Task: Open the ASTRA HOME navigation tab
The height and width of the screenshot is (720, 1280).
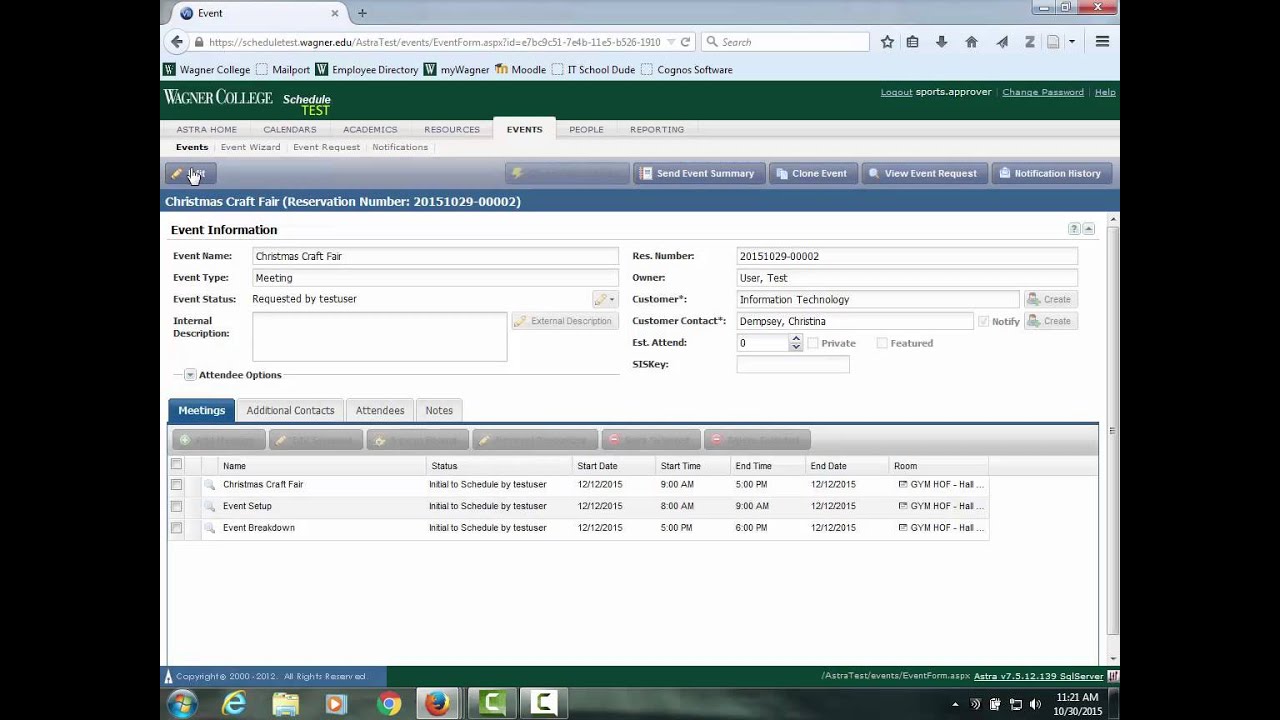Action: pos(207,129)
